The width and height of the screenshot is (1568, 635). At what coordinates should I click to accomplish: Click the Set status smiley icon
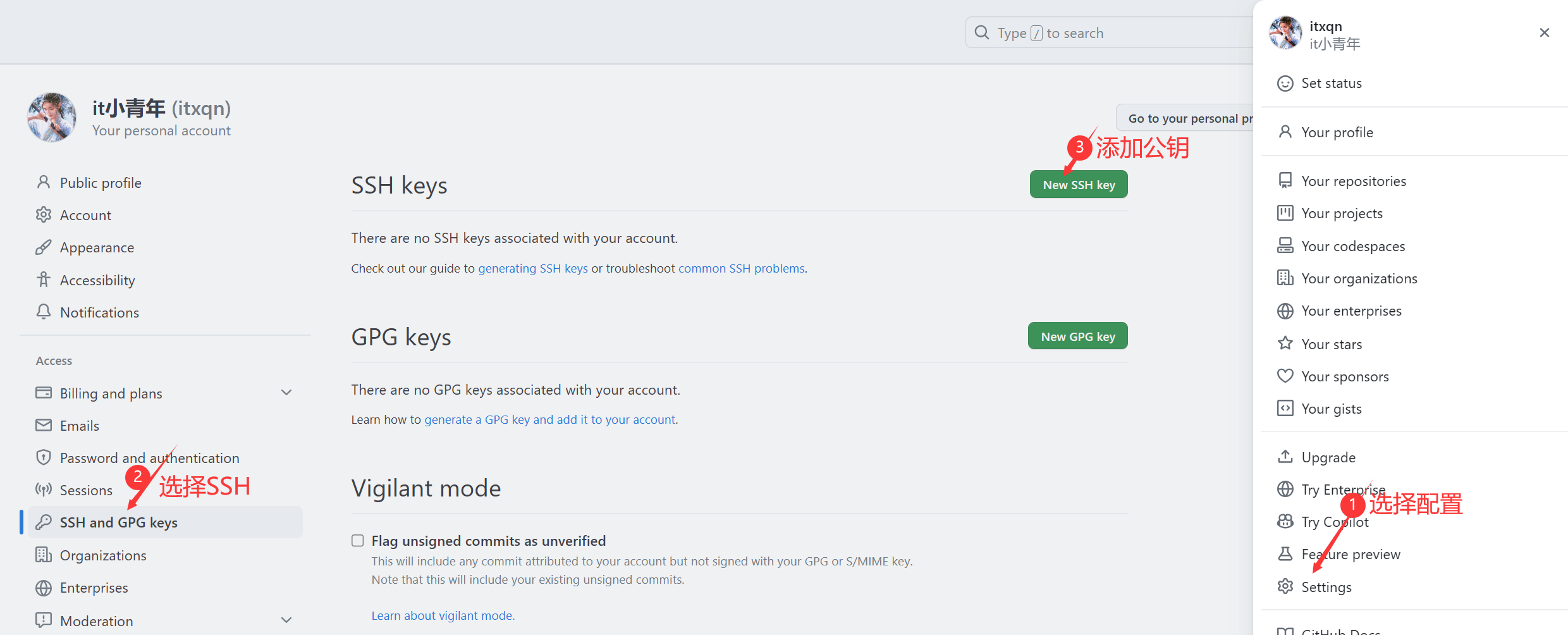[x=1285, y=83]
